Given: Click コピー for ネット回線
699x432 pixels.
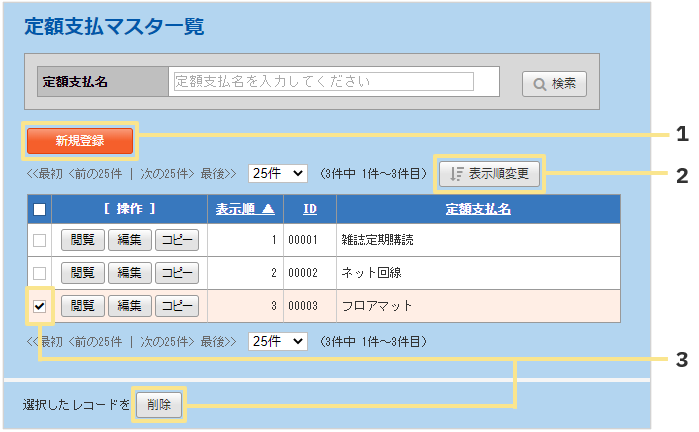Looking at the screenshot, I should pyautogui.click(x=177, y=273).
